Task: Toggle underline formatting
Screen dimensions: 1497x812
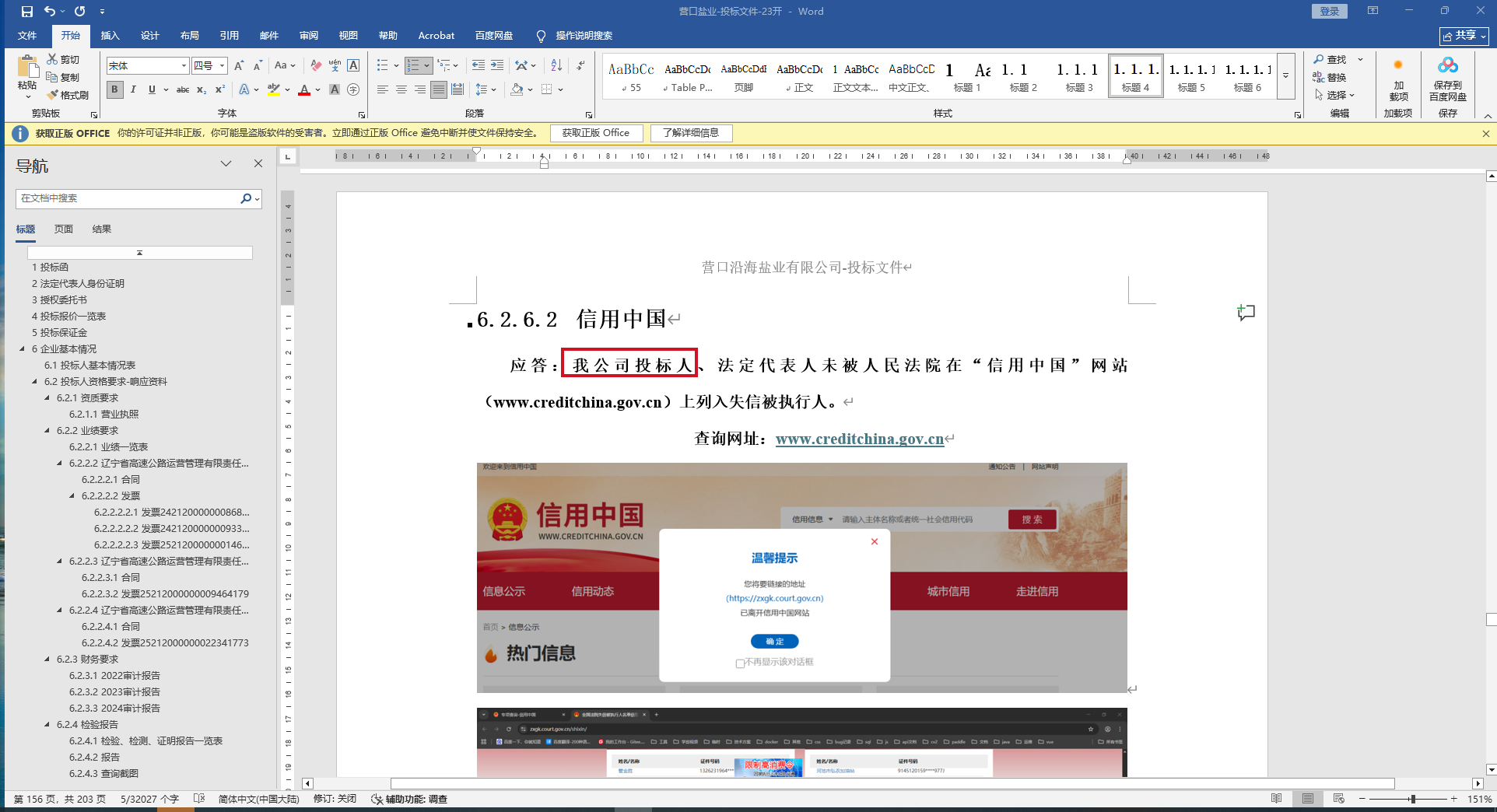Action: [152, 89]
